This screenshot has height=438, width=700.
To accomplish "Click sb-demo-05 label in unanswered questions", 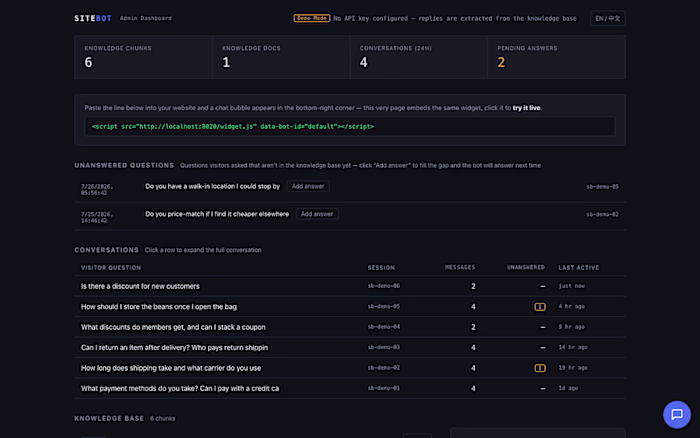I will click(602, 187).
